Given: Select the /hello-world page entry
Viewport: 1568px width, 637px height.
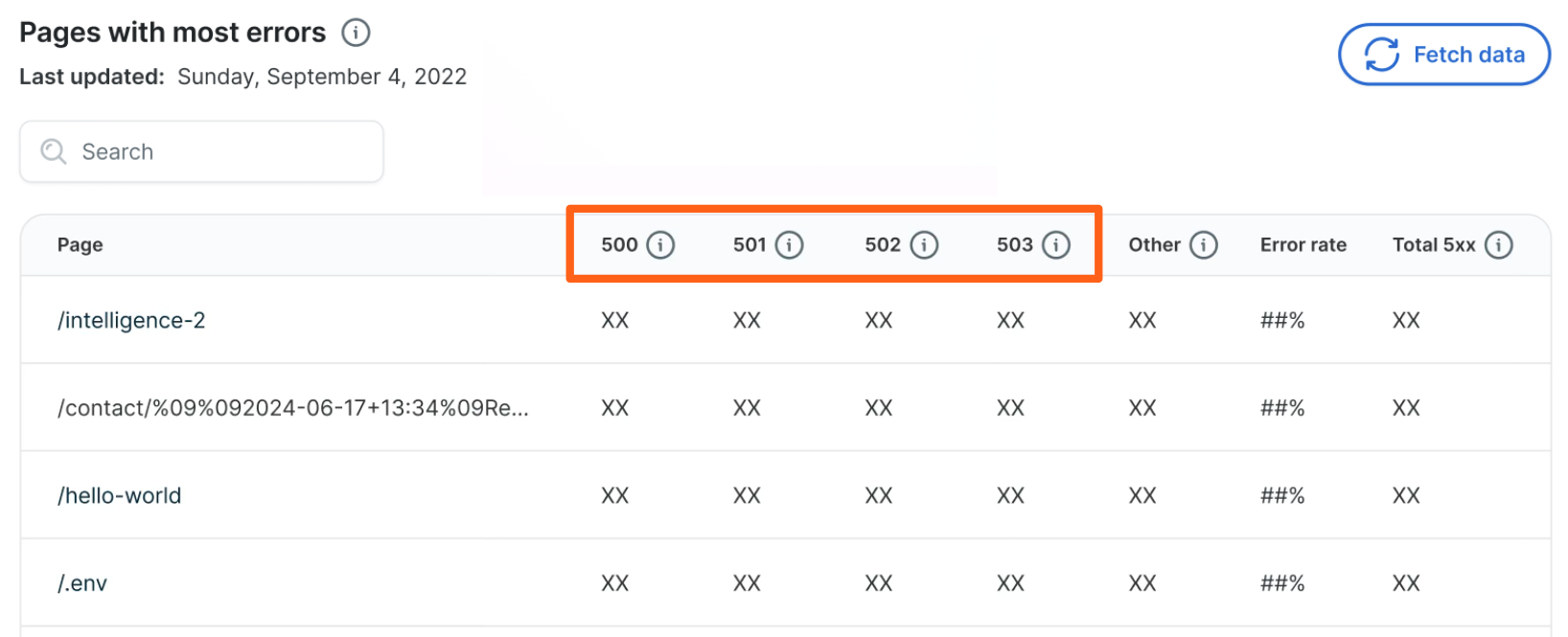Looking at the screenshot, I should [120, 496].
